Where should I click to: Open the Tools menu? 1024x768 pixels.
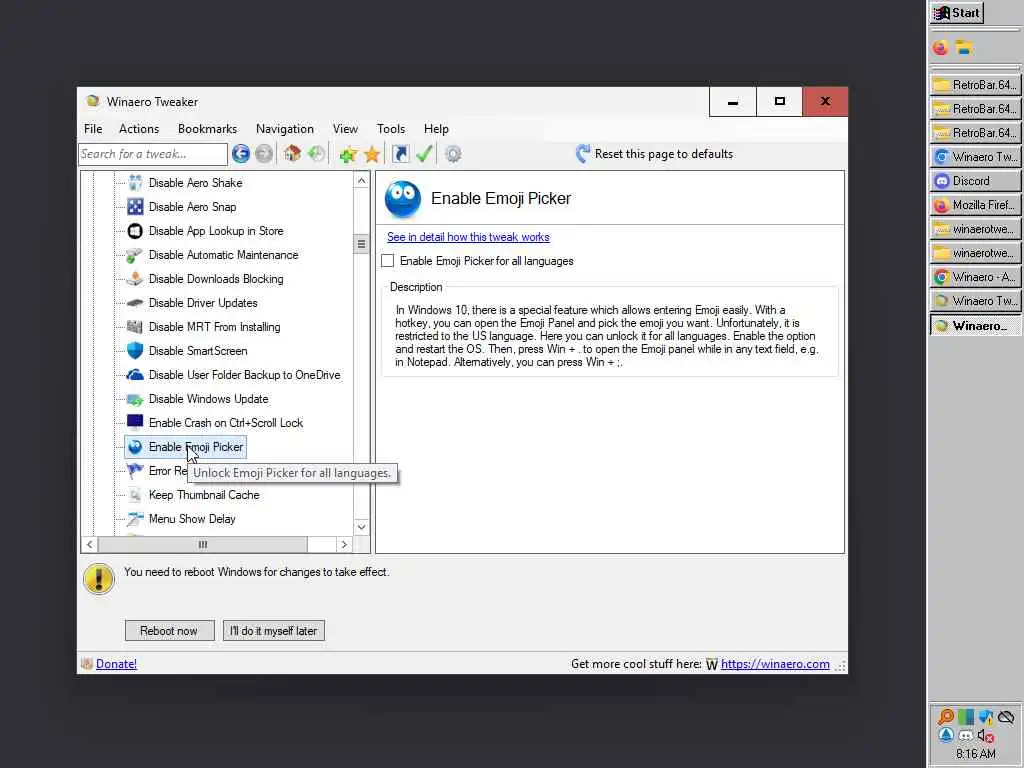[x=391, y=129]
